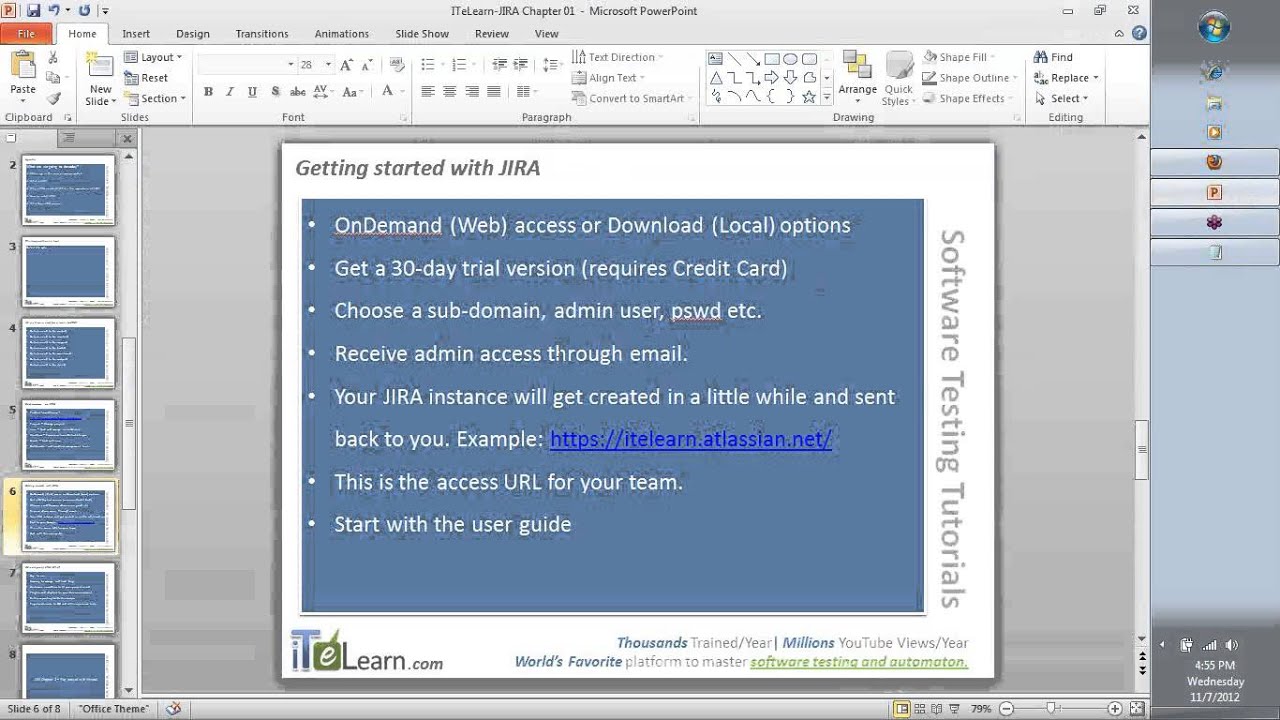Select slide 7 thumbnail

pyautogui.click(x=69, y=598)
